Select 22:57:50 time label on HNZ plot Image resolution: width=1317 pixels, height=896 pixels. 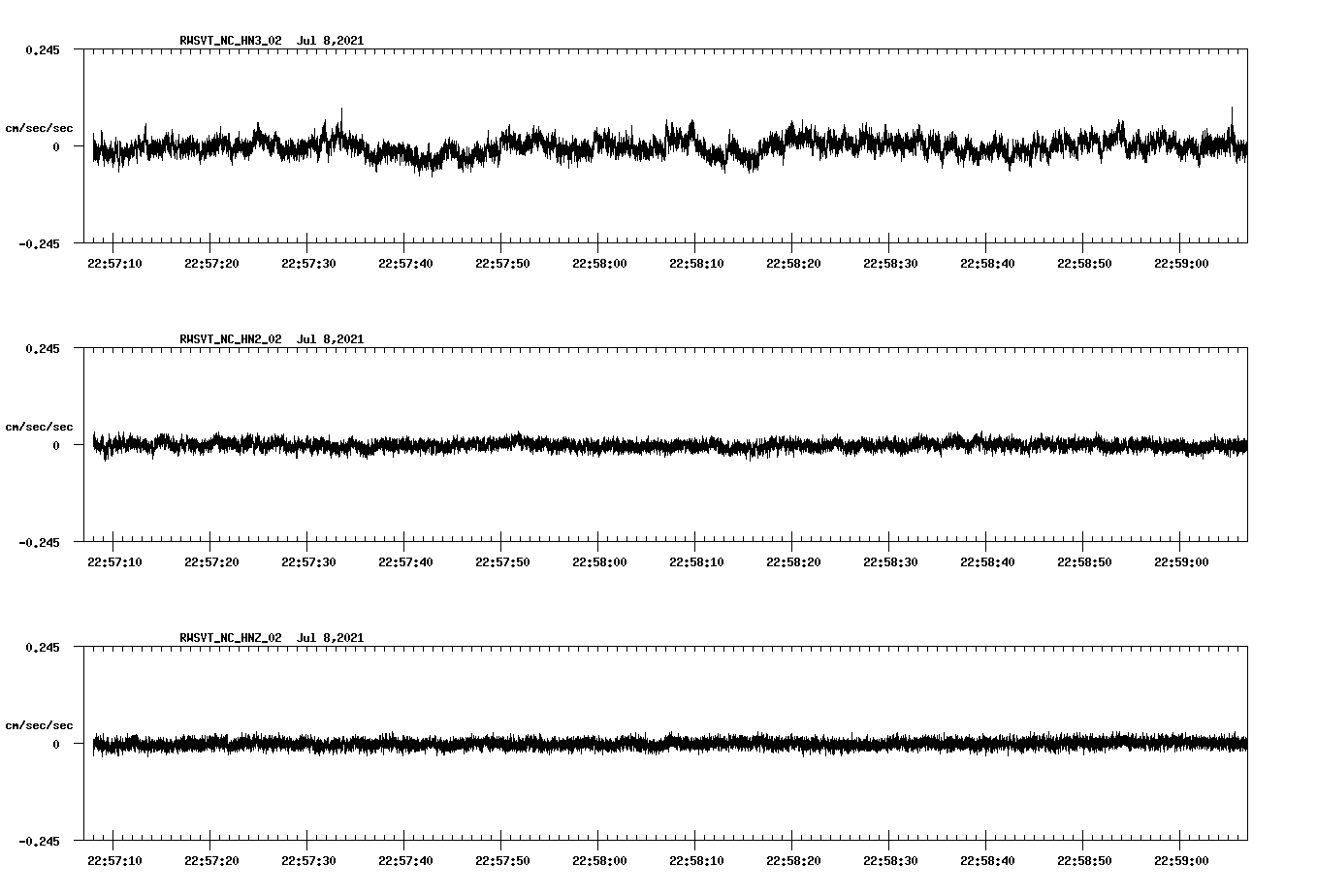[x=502, y=861]
